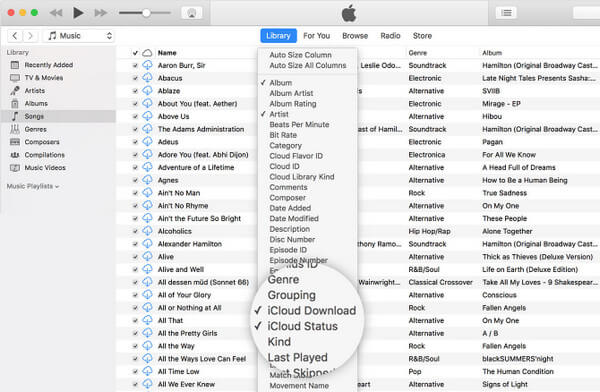This screenshot has height=392, width=600.
Task: Download All the Way via cloud icon
Action: (147, 346)
